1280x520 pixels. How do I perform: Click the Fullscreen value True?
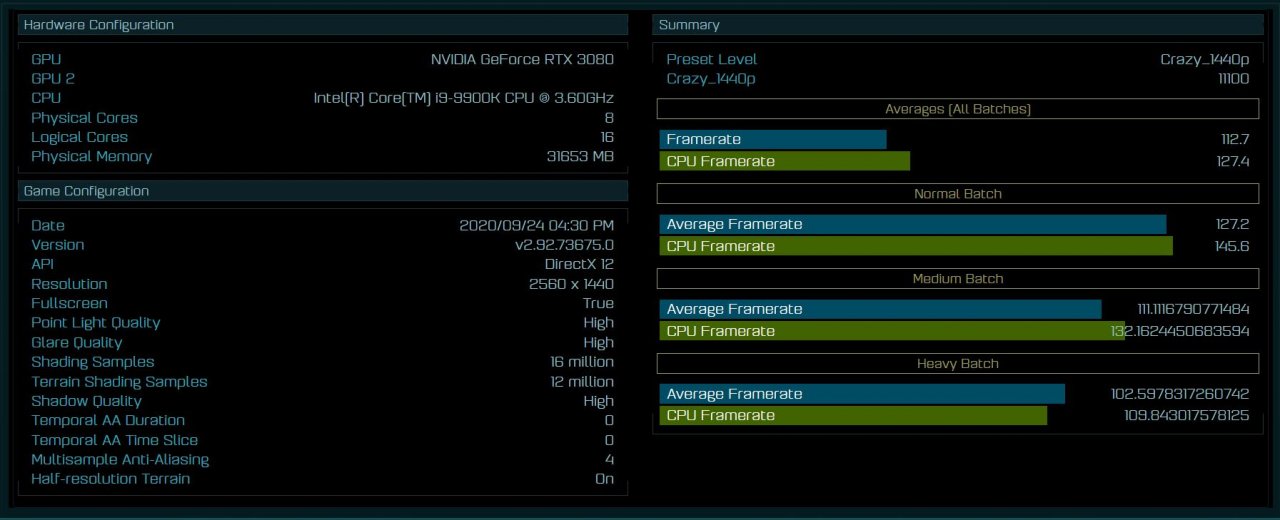[598, 303]
